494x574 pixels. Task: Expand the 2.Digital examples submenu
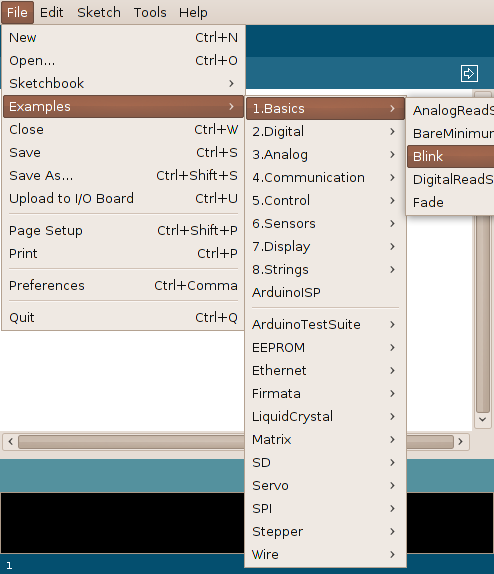point(325,131)
